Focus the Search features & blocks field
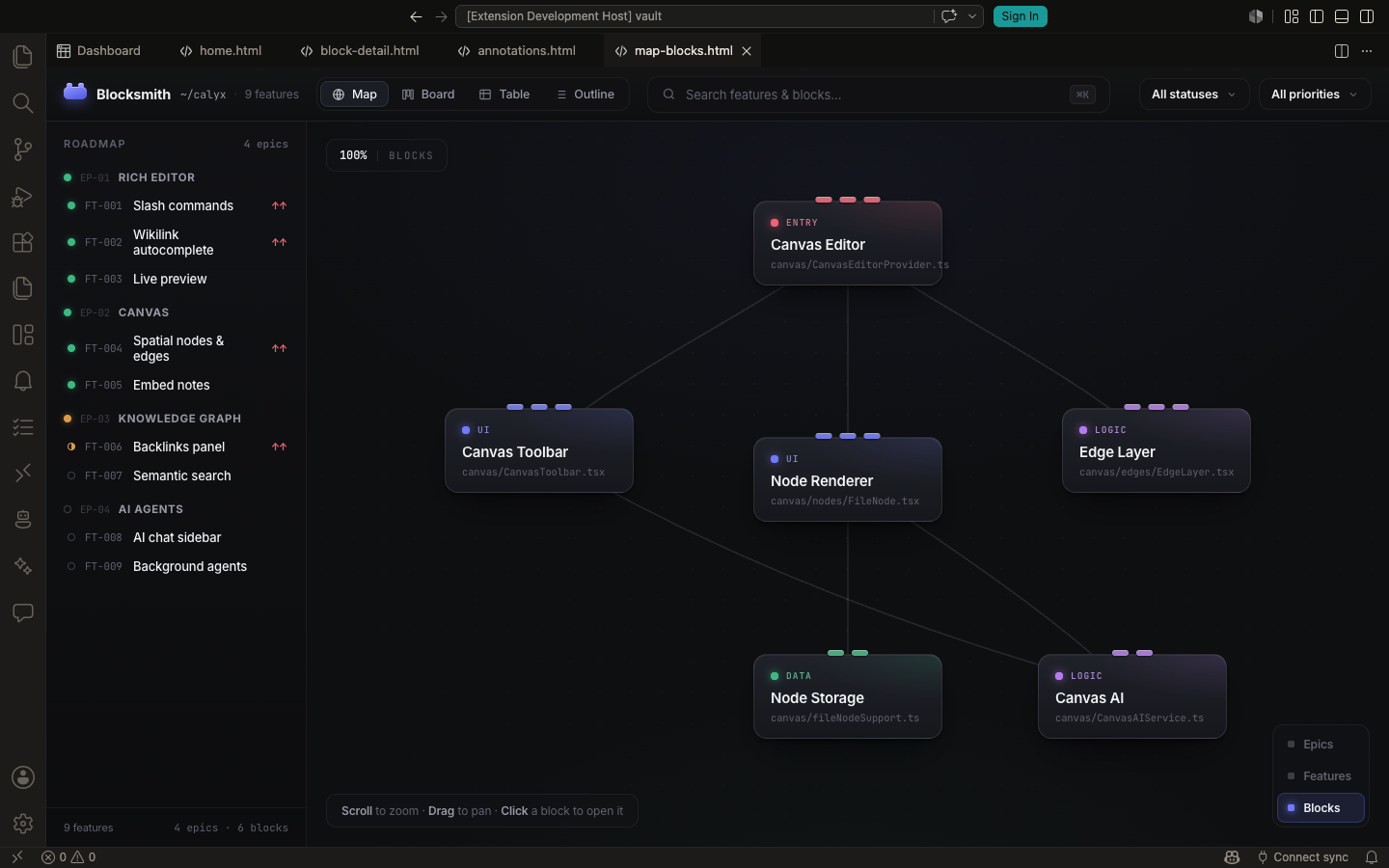1389x868 pixels. pos(878,95)
